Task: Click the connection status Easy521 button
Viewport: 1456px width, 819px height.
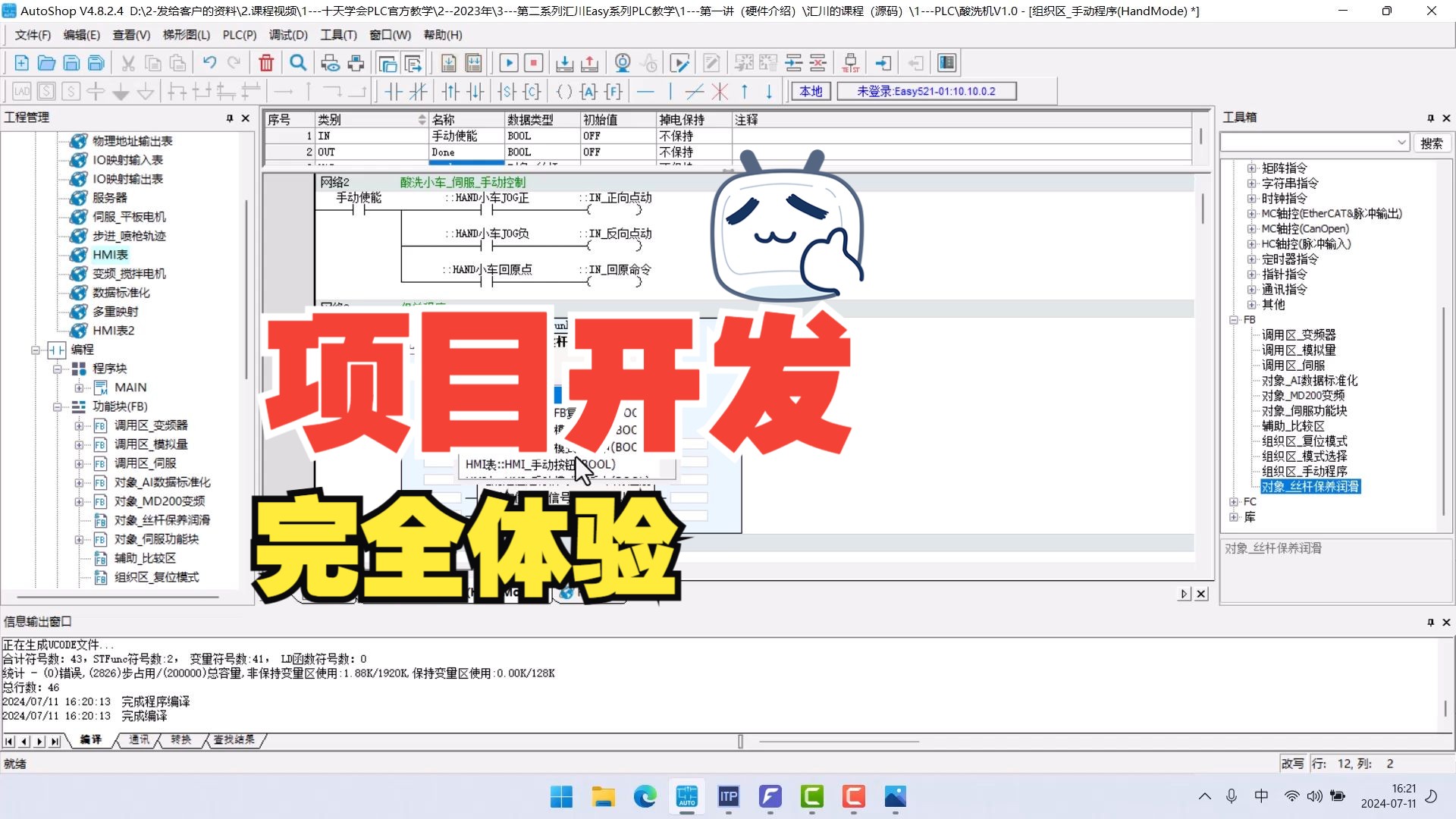Action: pos(926,92)
